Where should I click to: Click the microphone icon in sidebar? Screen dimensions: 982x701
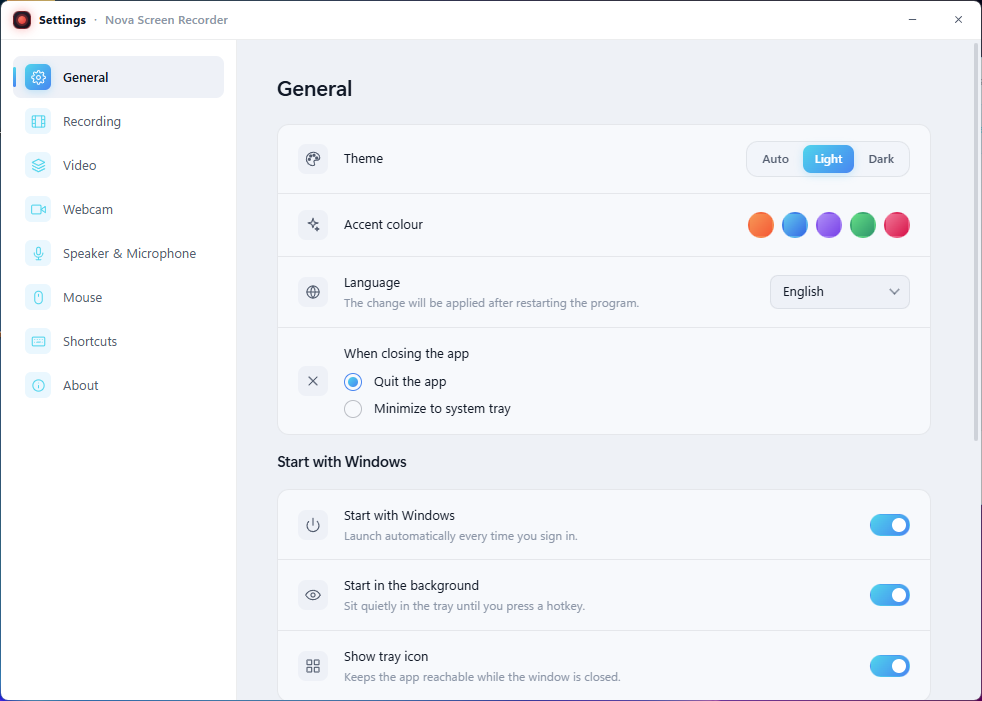(38, 253)
